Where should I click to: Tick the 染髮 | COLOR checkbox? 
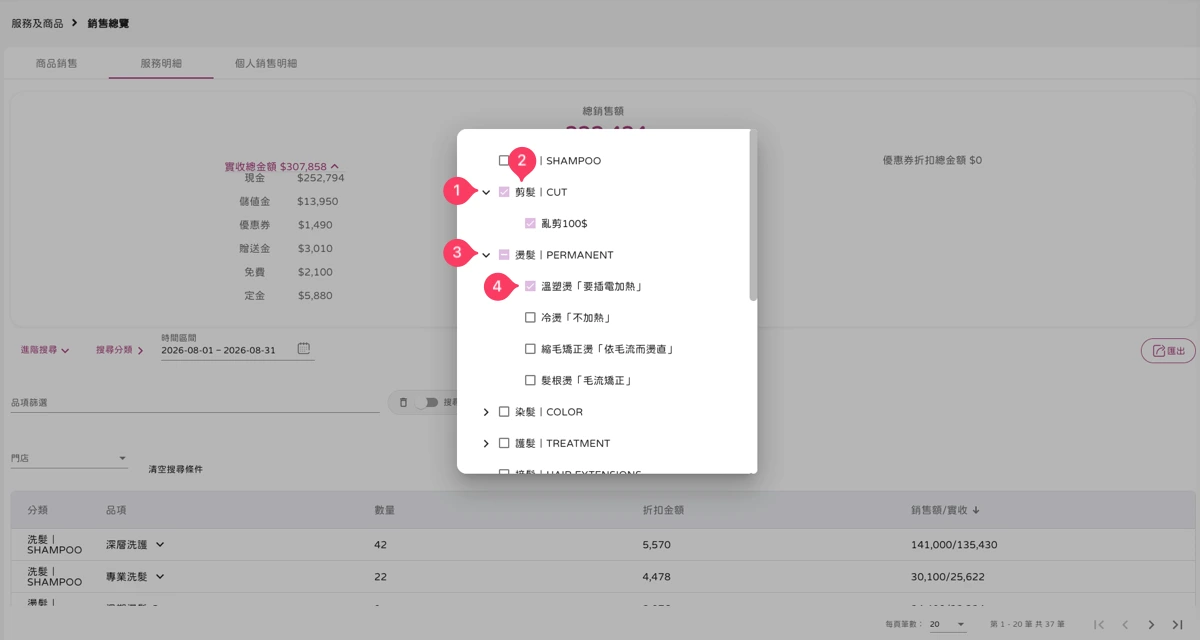point(504,412)
